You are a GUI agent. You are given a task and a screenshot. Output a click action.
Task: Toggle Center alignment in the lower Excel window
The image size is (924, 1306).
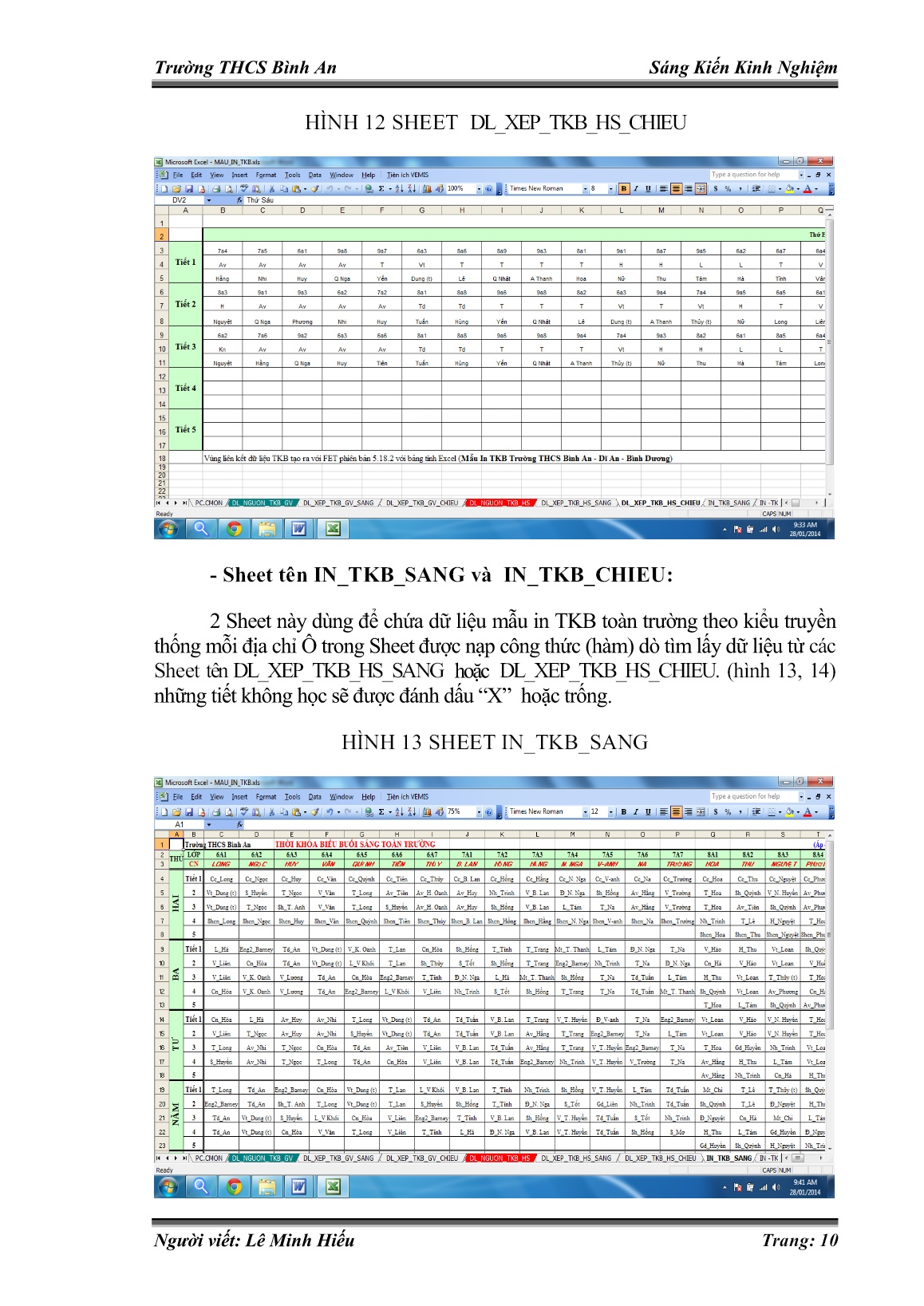coord(677,811)
